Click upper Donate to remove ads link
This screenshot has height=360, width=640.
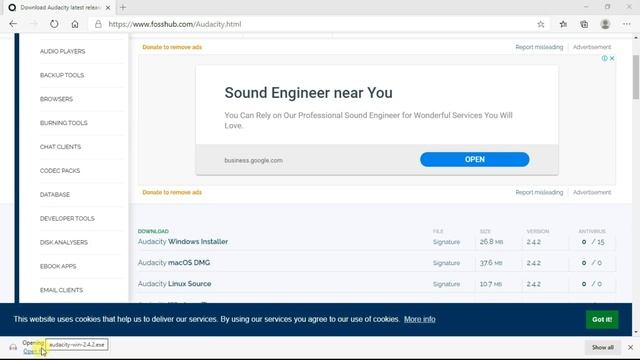[172, 47]
